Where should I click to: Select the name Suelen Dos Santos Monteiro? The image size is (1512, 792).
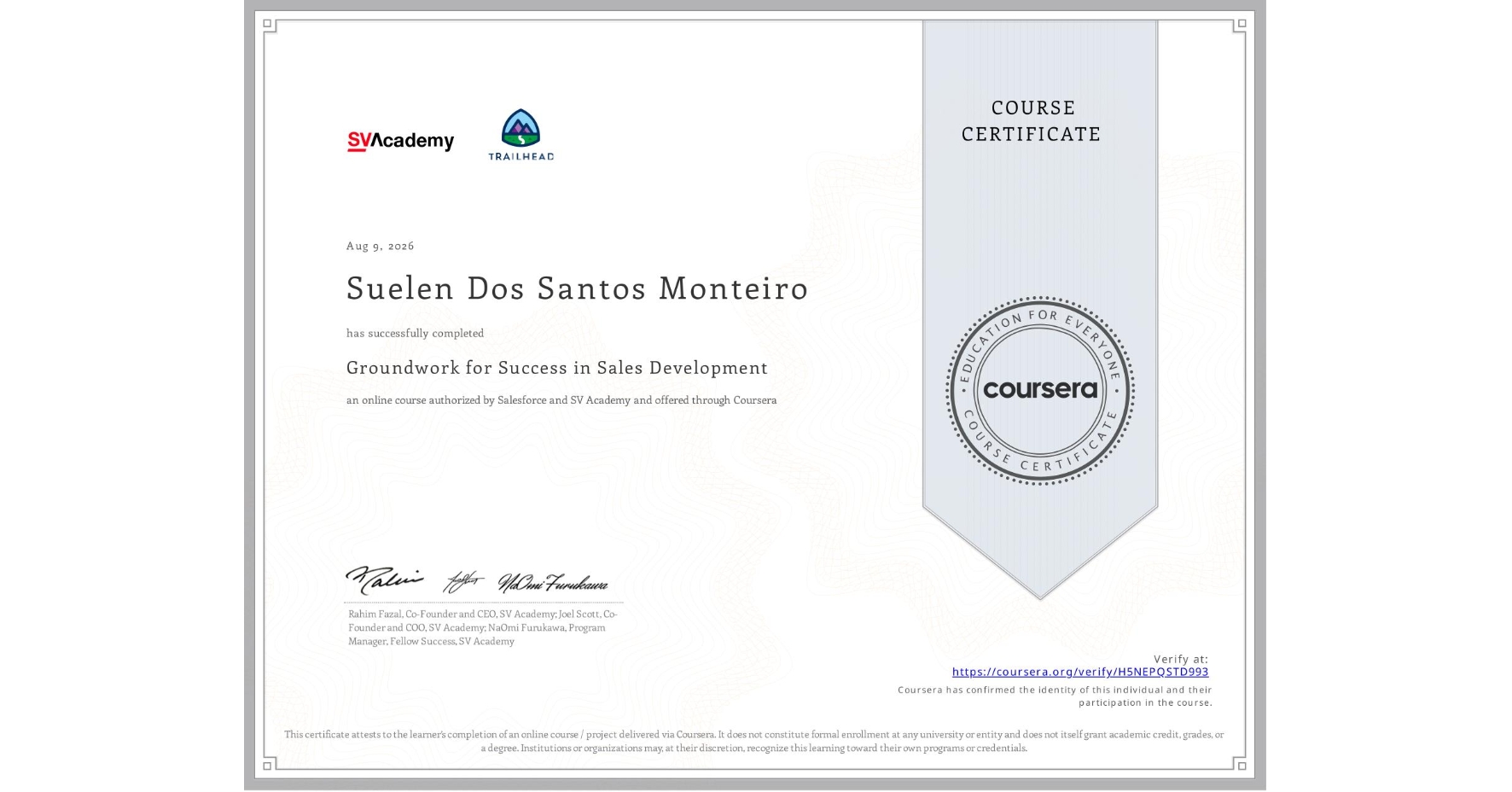577,288
